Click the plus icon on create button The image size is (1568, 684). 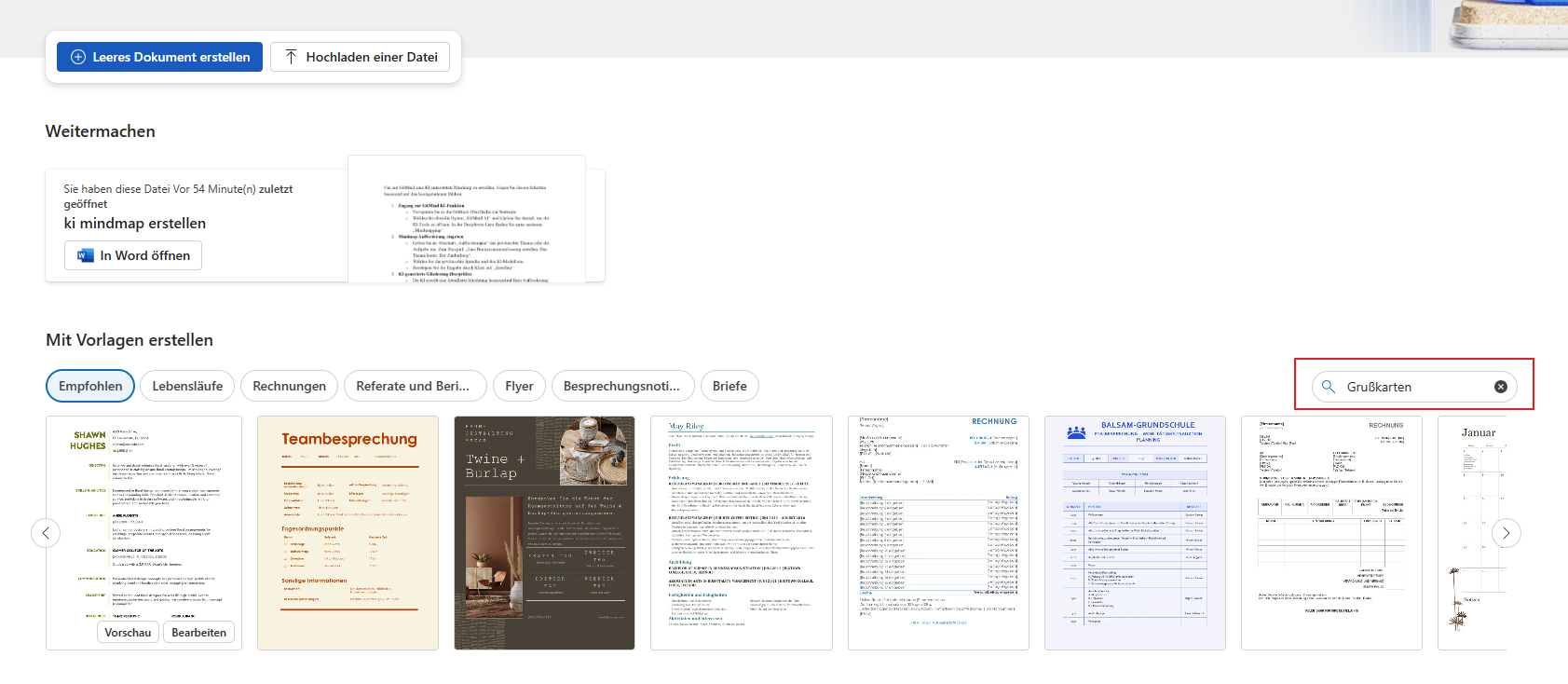pyautogui.click(x=78, y=57)
